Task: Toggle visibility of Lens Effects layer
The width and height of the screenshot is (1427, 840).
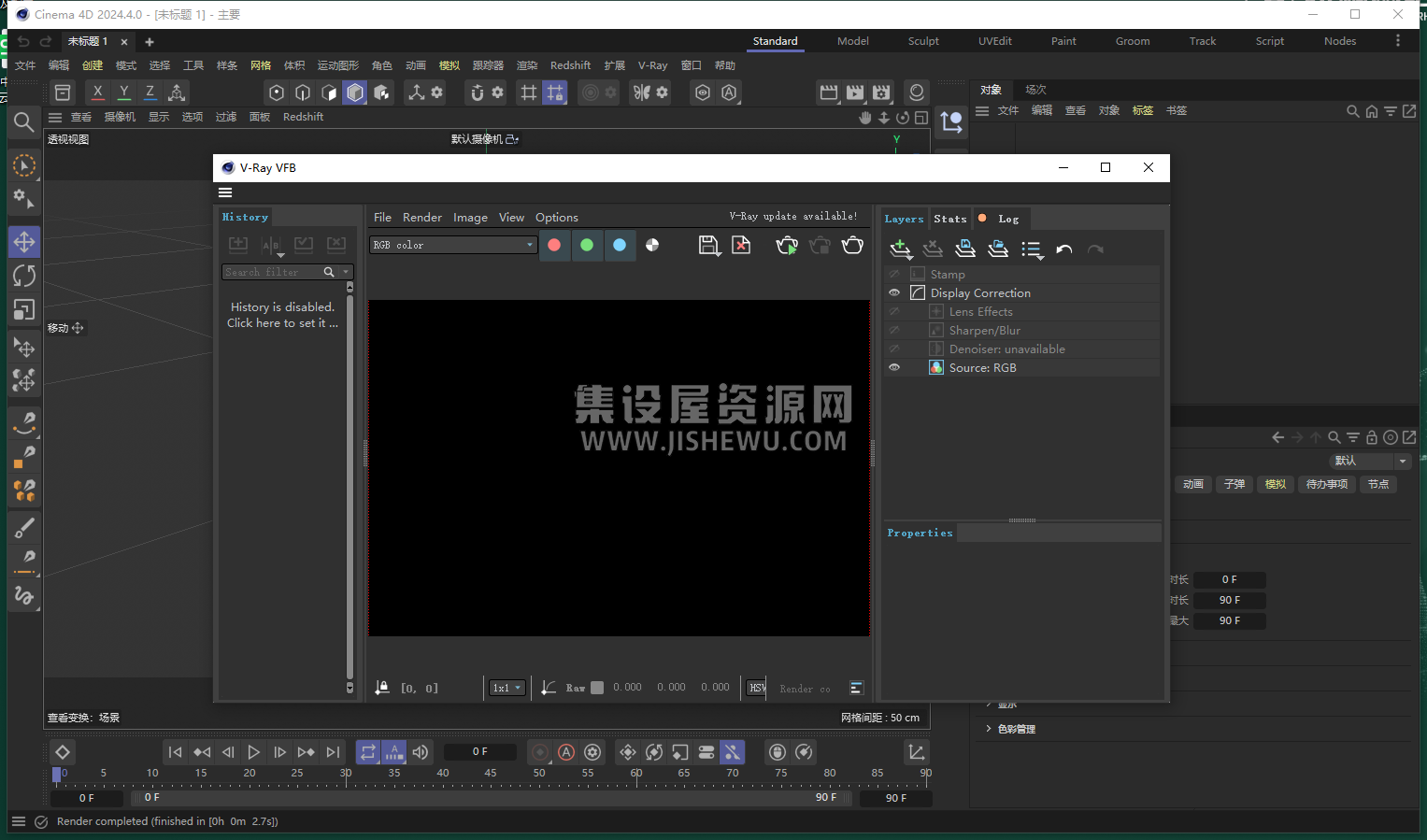Action: click(894, 311)
